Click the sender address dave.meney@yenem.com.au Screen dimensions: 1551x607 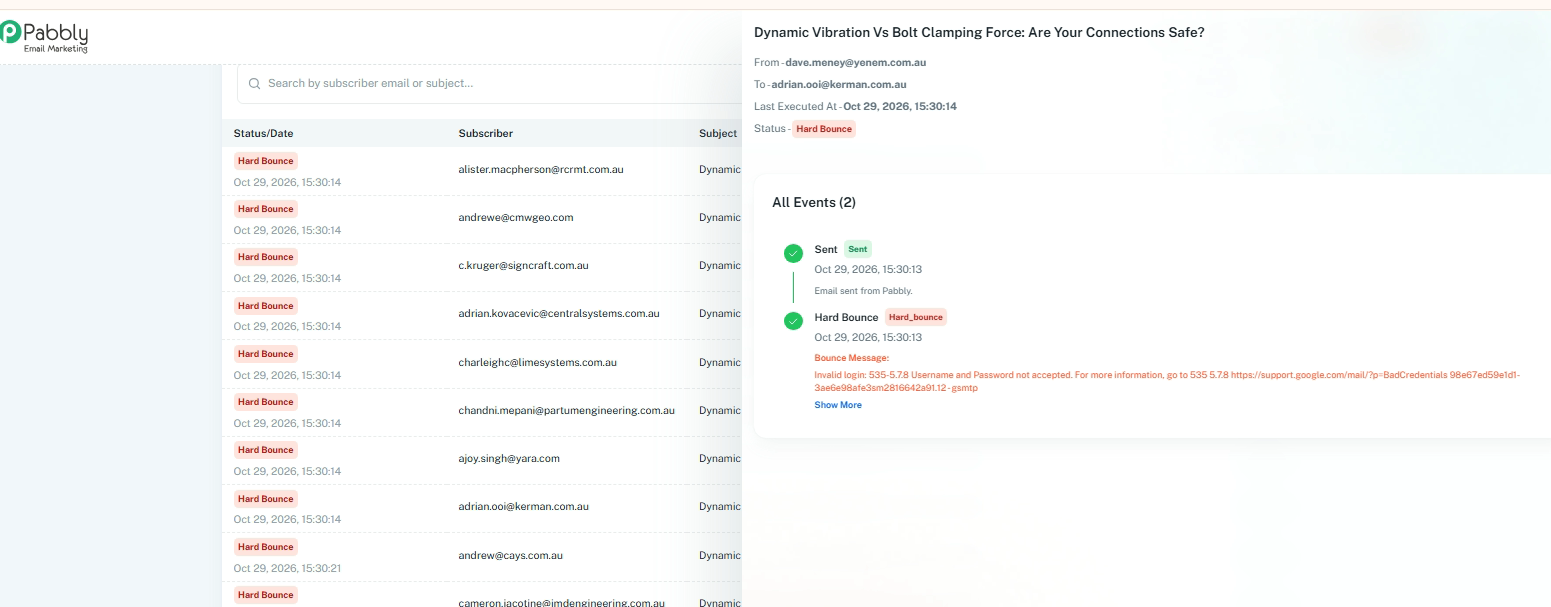tap(856, 63)
